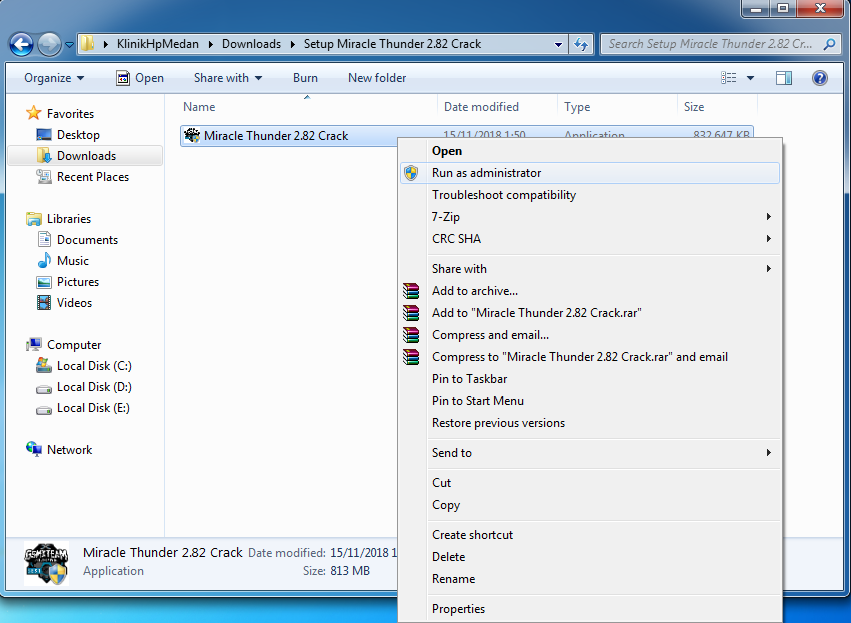Click the Burn toolbar button
851x623 pixels.
click(305, 78)
